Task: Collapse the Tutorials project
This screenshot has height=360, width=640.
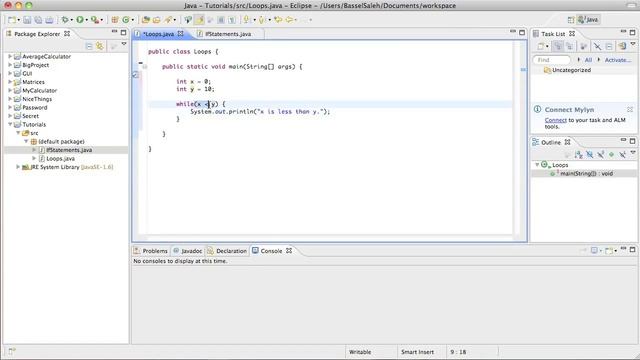Action: pyautogui.click(x=10, y=124)
